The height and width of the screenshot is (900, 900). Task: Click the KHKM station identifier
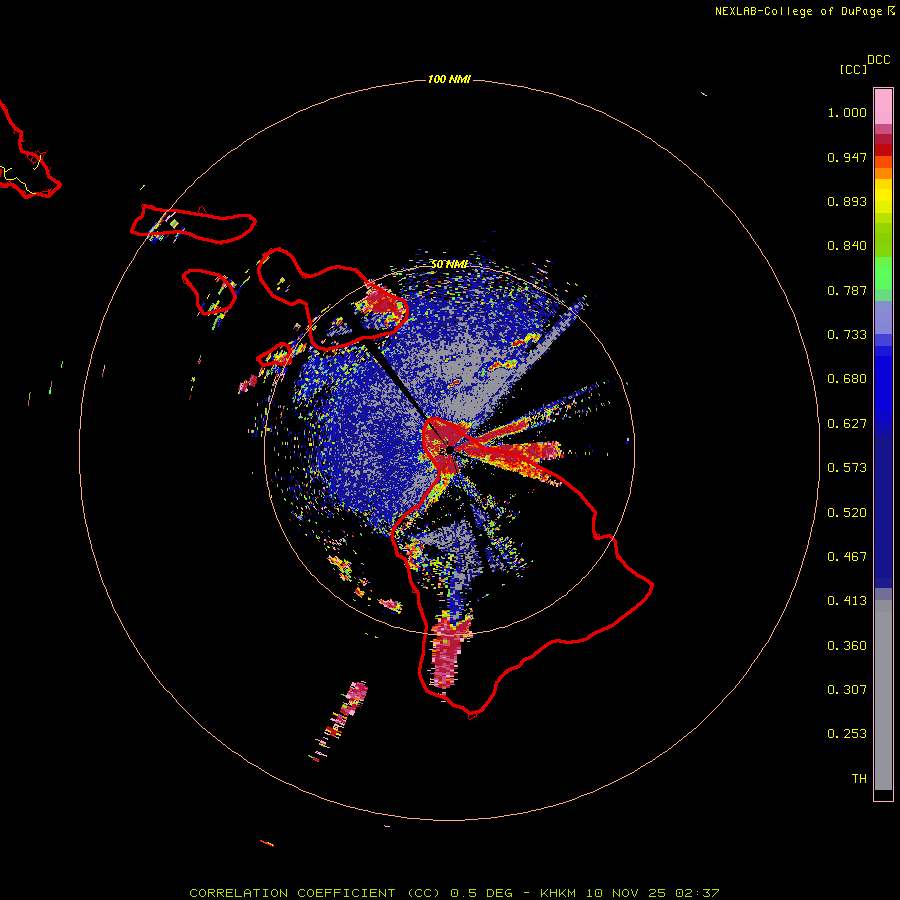tap(558, 893)
